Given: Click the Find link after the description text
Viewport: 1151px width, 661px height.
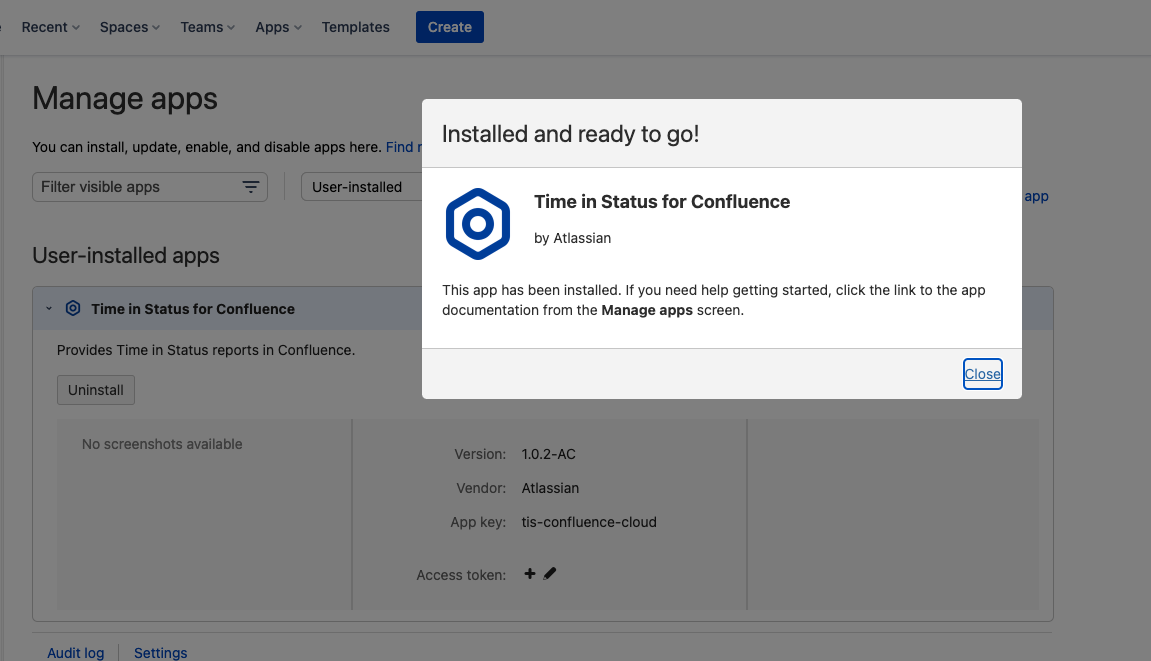Looking at the screenshot, I should (x=400, y=147).
